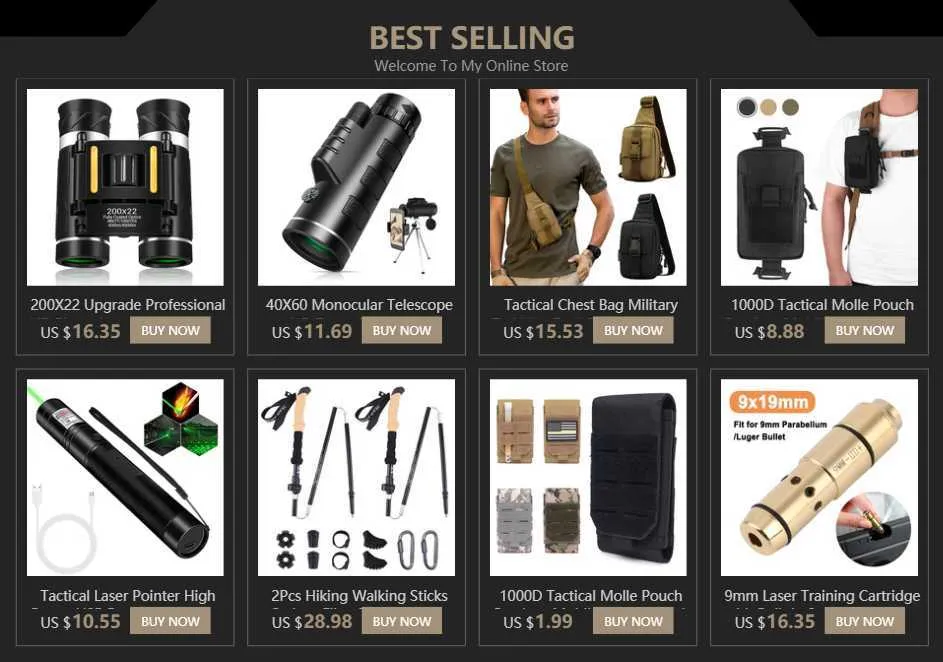The image size is (943, 662).
Task: Choose the olive green color swatch
Action: pos(790,107)
